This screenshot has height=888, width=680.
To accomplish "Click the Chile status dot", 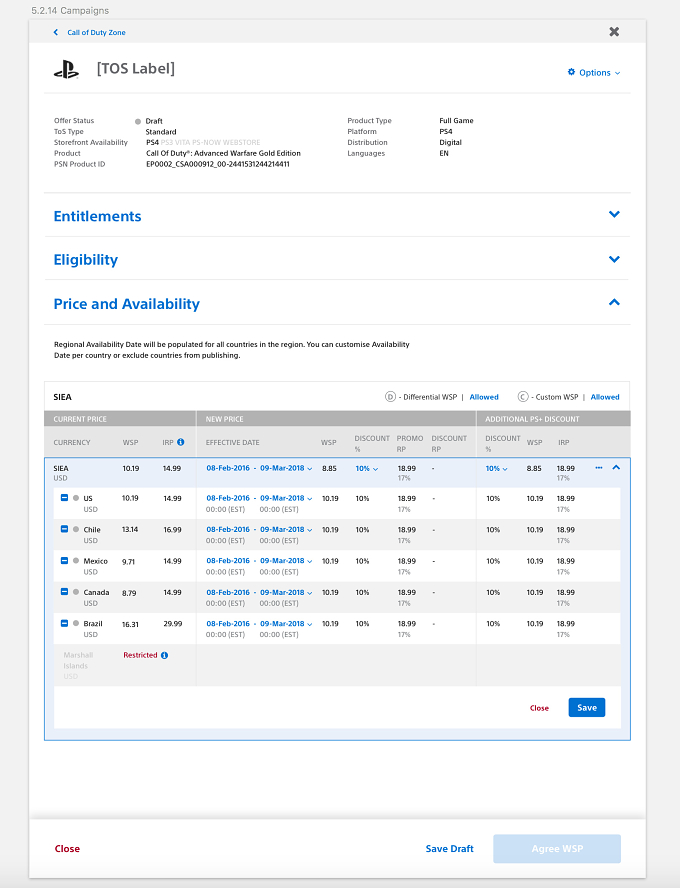I will point(76,529).
